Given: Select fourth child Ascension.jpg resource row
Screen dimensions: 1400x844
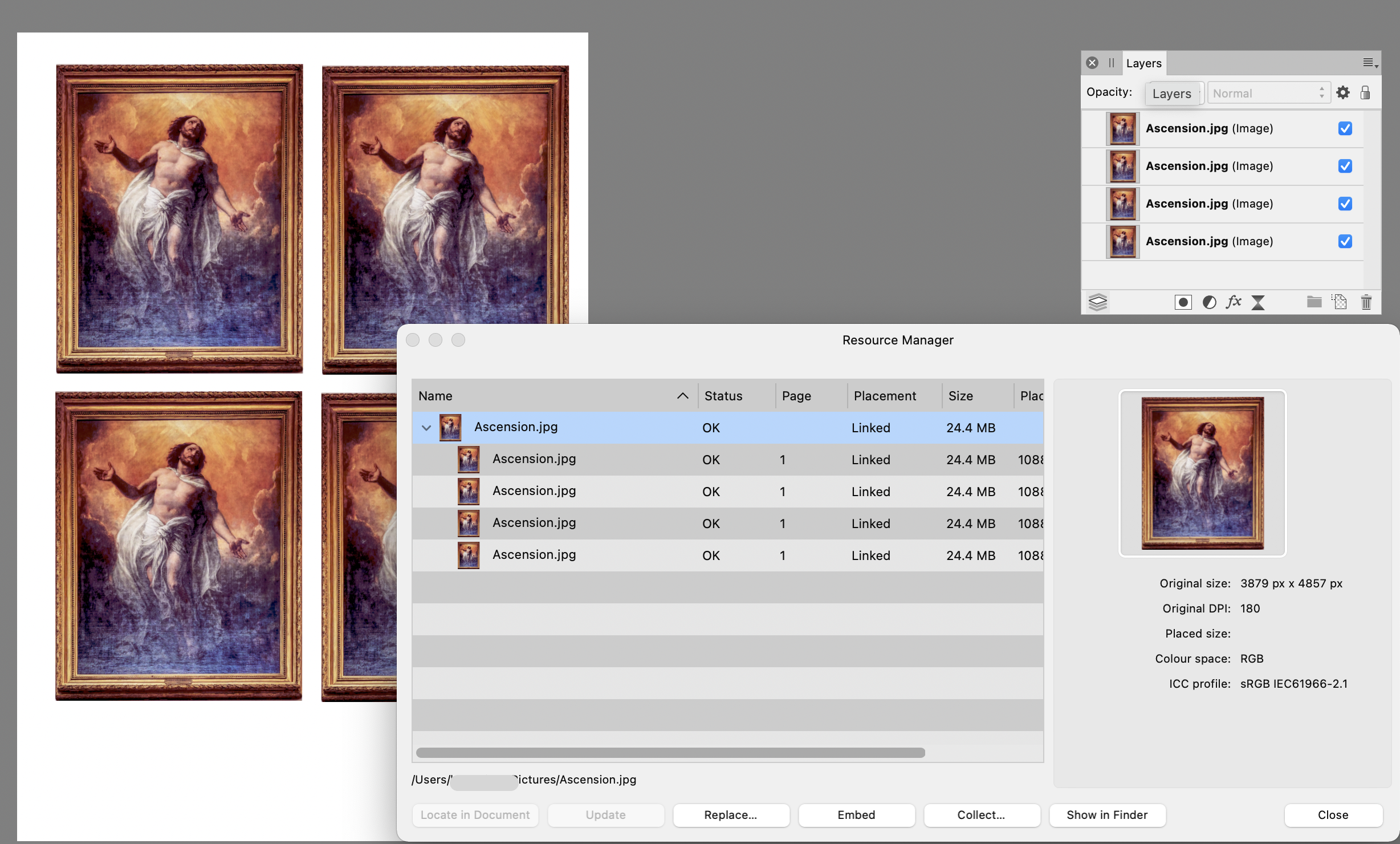Looking at the screenshot, I should click(x=728, y=555).
